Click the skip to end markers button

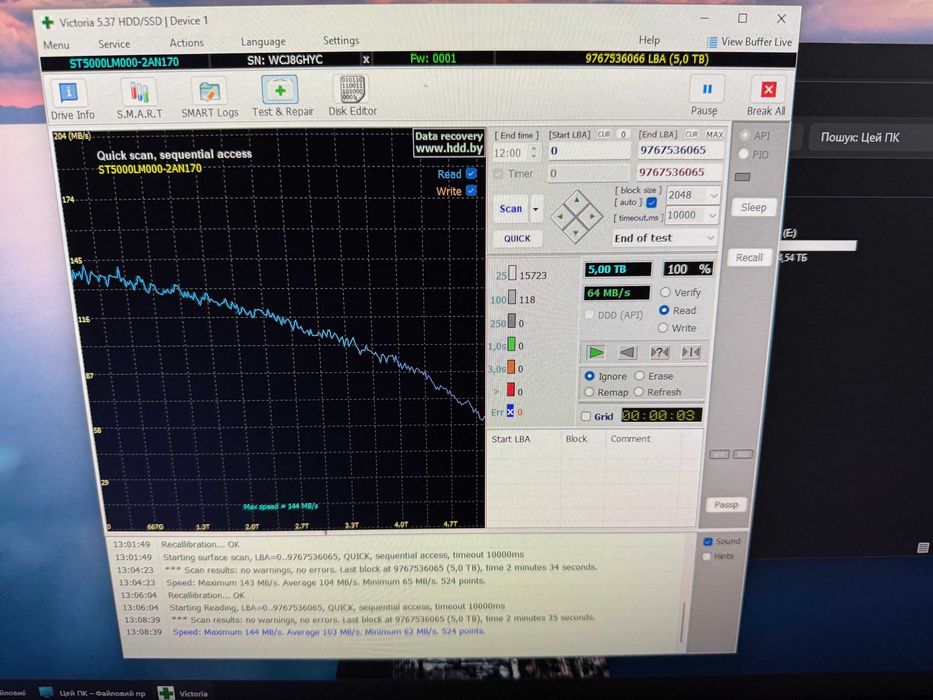click(x=691, y=352)
